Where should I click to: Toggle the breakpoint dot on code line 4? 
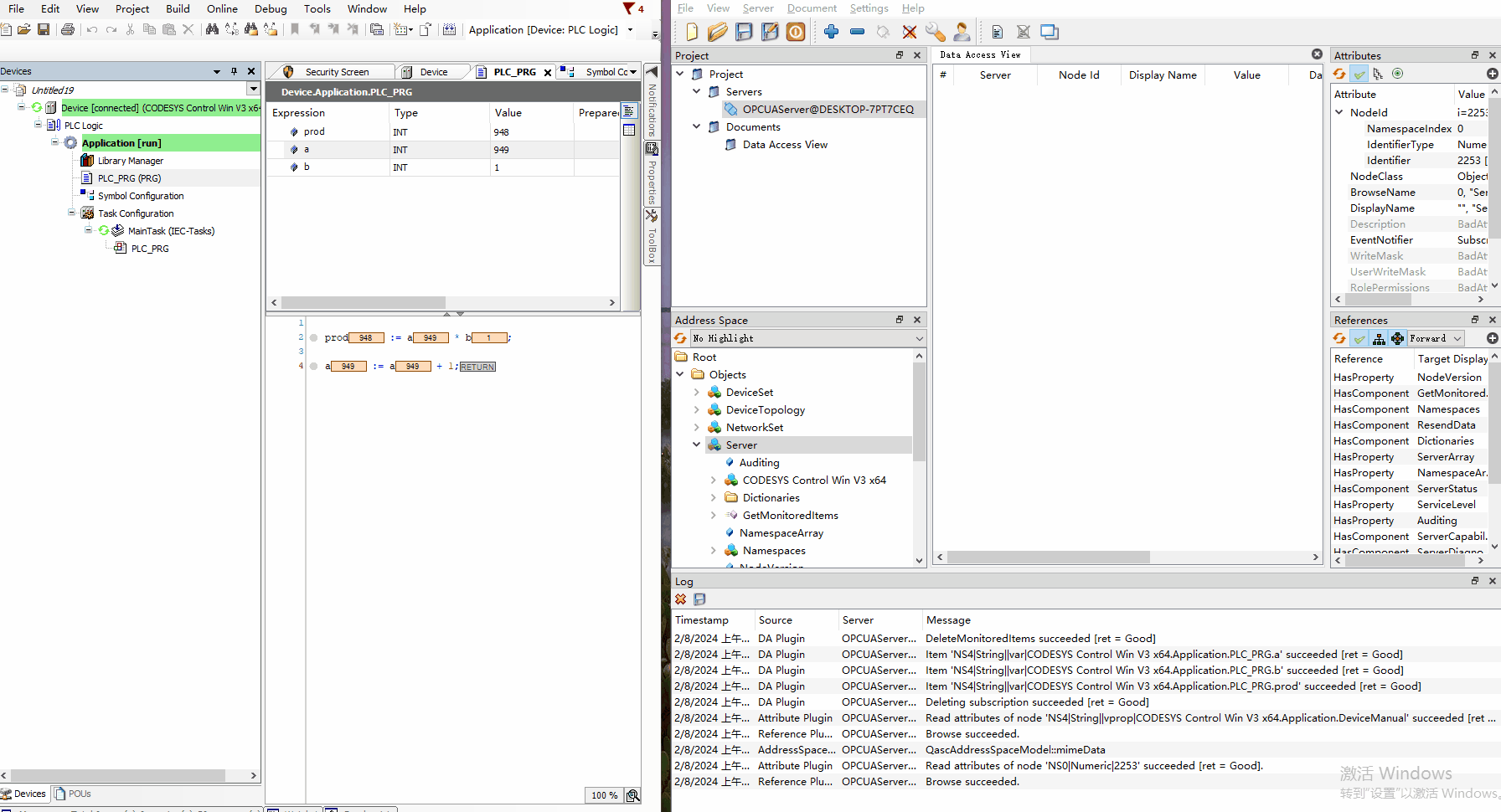pos(314,367)
